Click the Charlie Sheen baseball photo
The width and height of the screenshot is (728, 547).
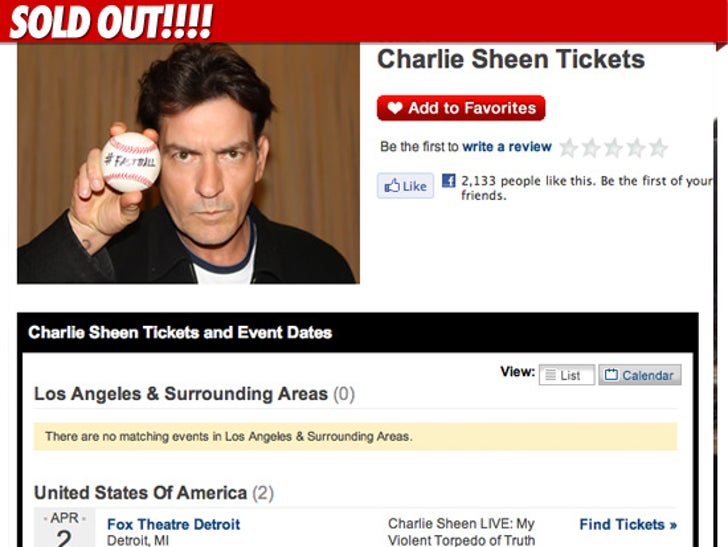188,163
